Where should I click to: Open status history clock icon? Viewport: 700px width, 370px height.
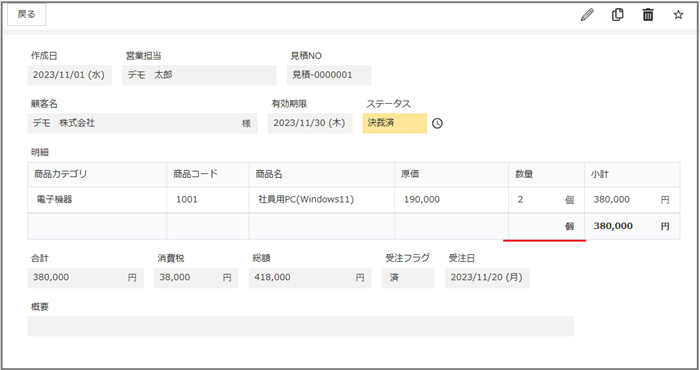[x=438, y=123]
